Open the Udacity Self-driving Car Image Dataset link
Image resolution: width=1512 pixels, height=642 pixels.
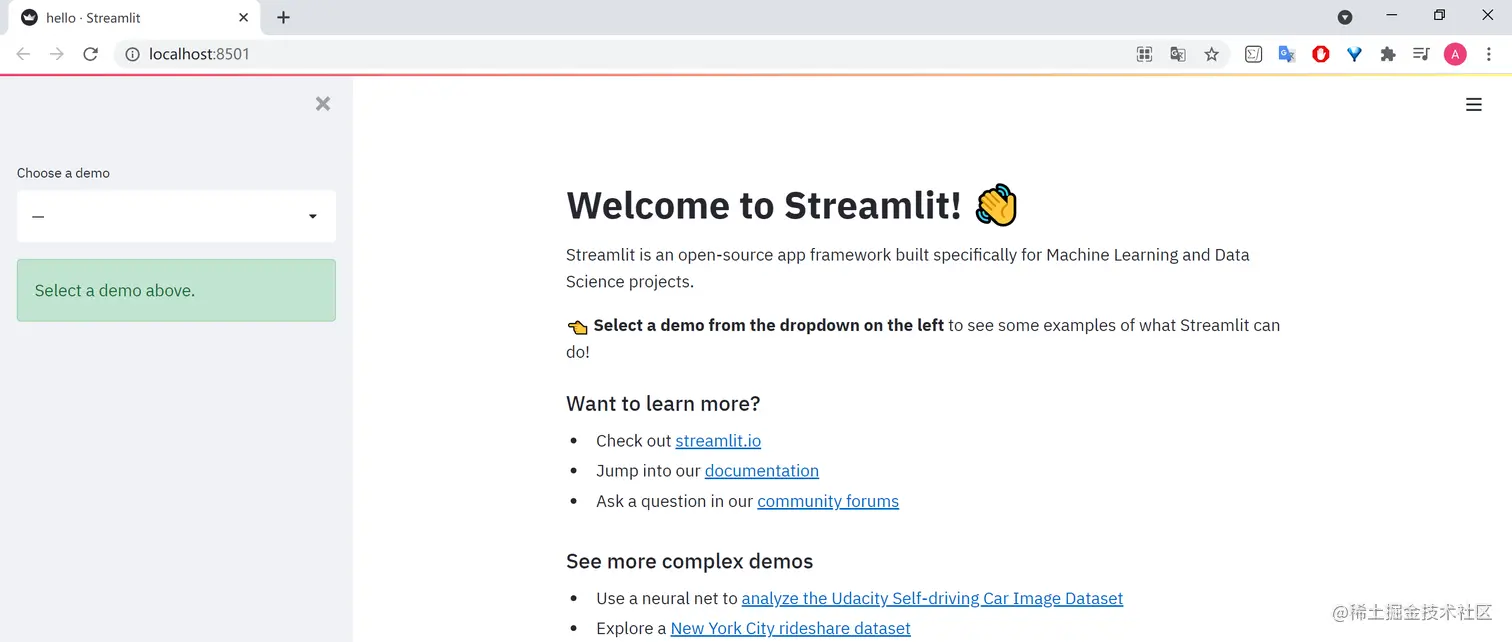pyautogui.click(x=932, y=598)
